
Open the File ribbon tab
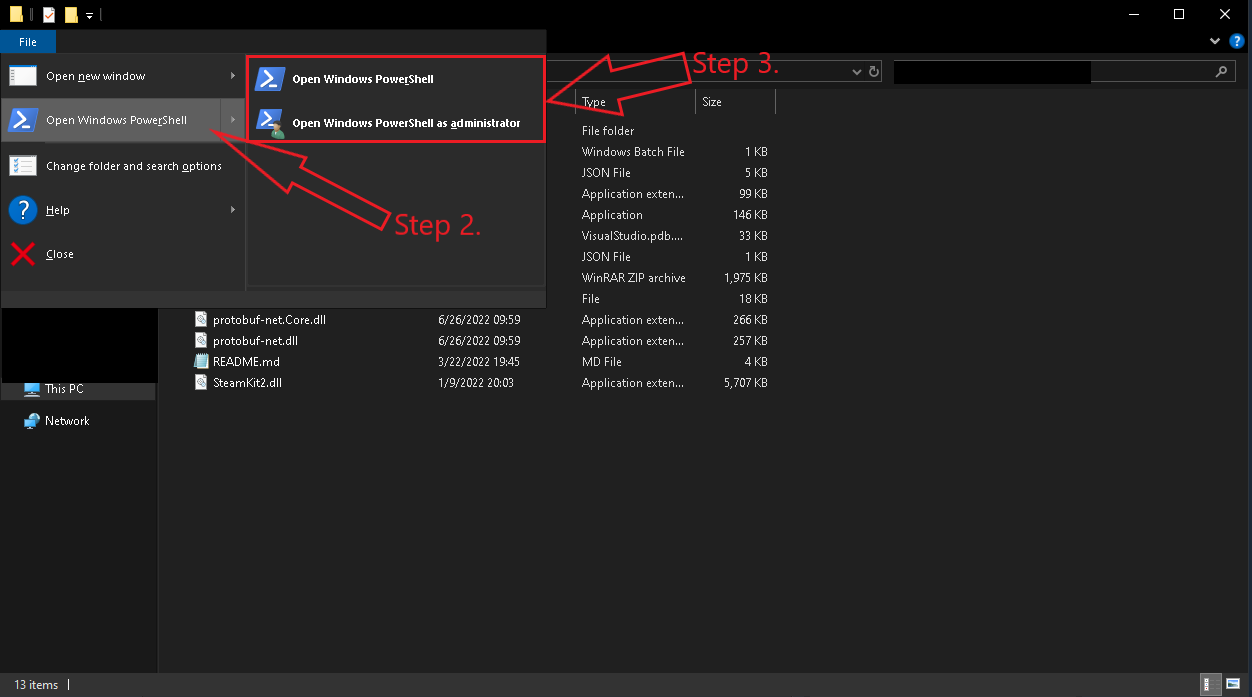click(28, 42)
